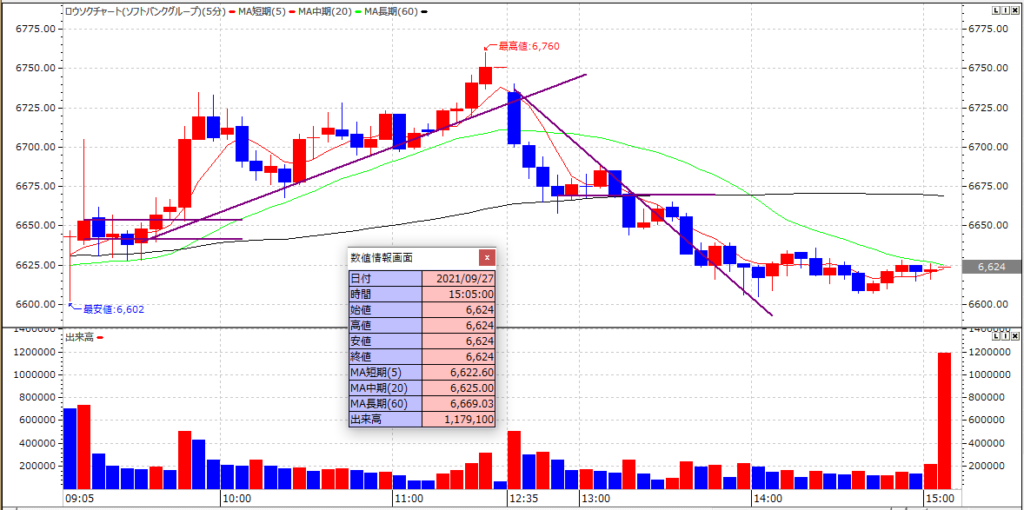Click the I button on the candlestick chart pane

1006,10
